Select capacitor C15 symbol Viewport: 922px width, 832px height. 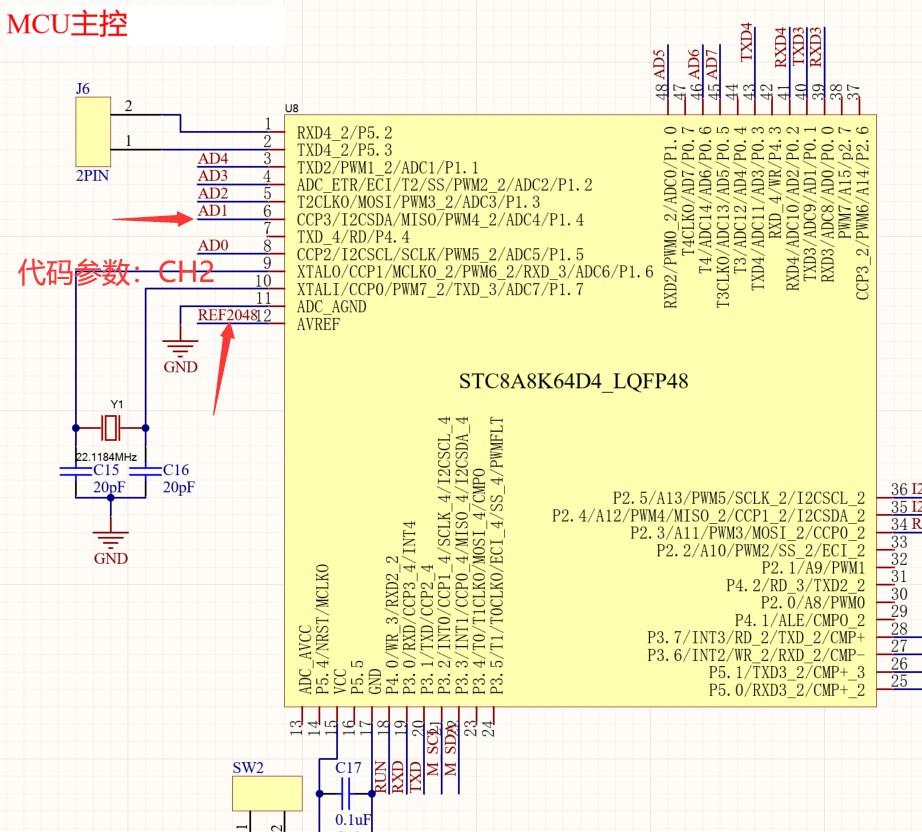tap(75, 470)
